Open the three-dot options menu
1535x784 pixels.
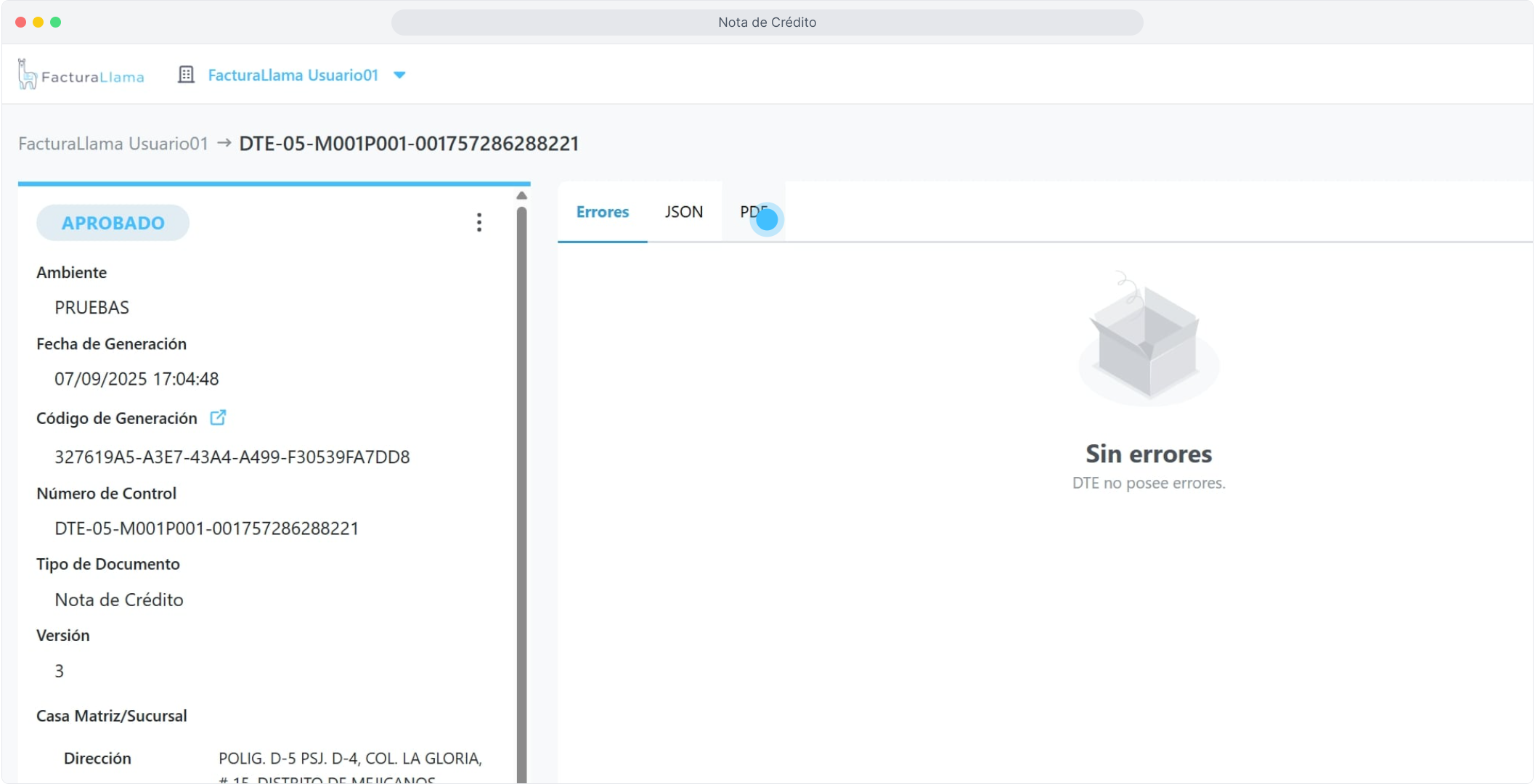pos(479,222)
